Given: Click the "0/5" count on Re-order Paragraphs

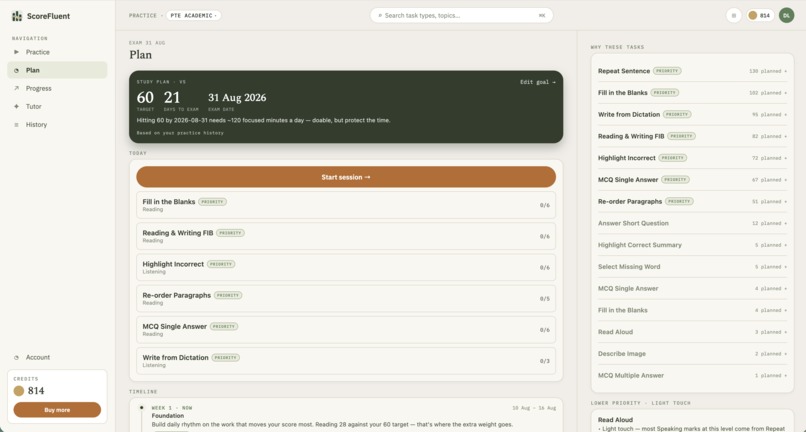Looking at the screenshot, I should pyautogui.click(x=544, y=299).
